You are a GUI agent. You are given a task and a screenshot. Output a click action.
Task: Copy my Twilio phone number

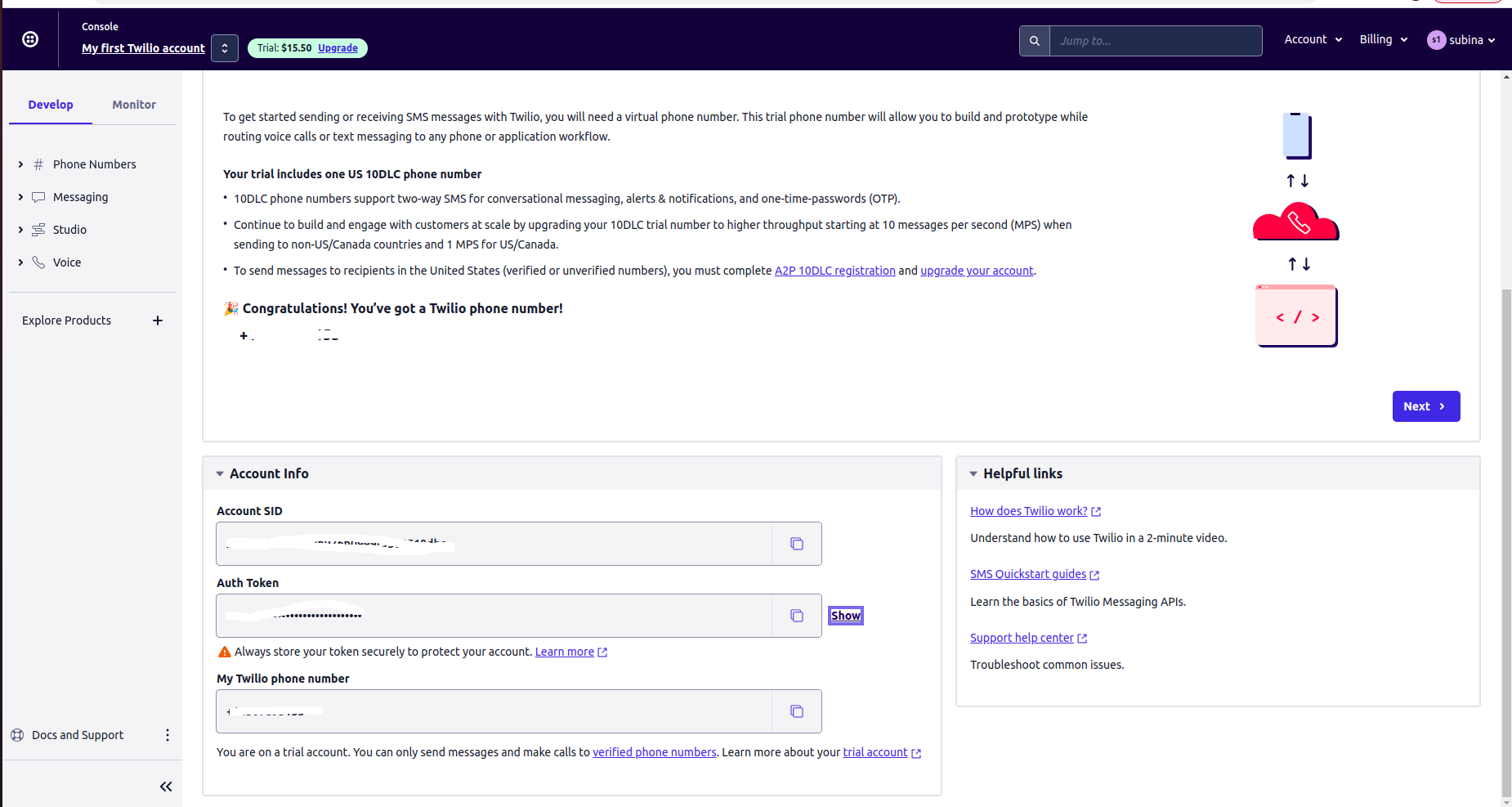797,711
